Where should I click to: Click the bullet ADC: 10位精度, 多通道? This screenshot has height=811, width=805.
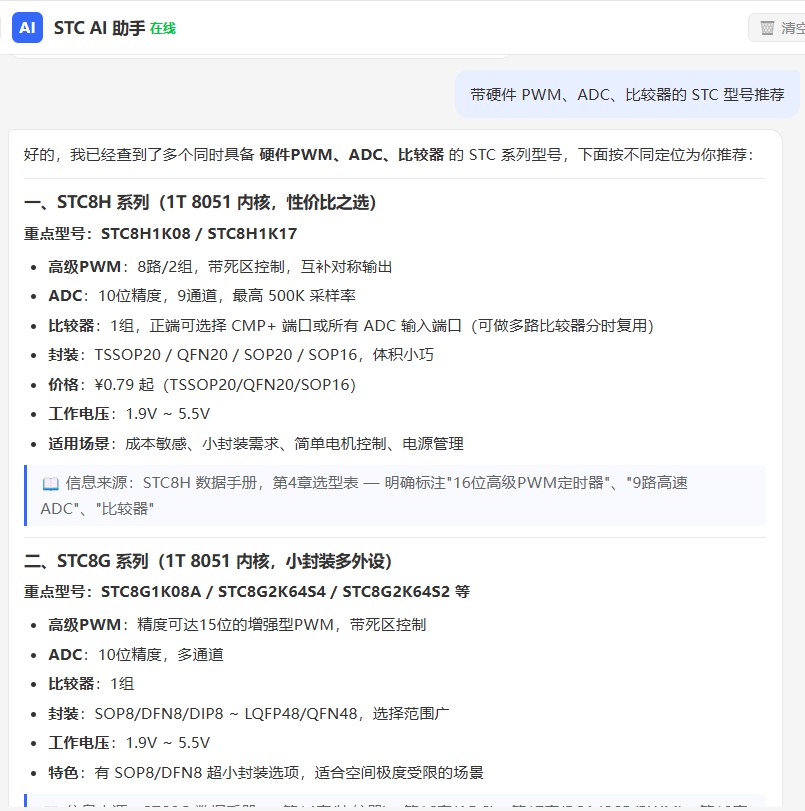point(136,655)
